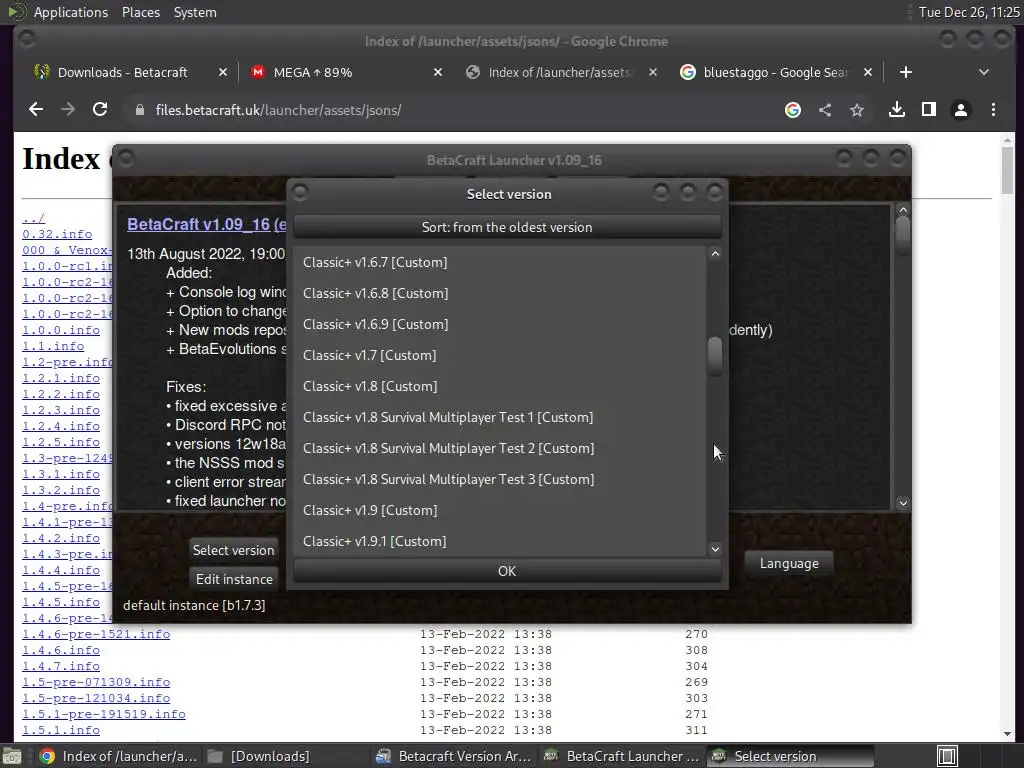The width and height of the screenshot is (1024, 768).
Task: Open 1.5.1.info link
Action: (x=61, y=730)
